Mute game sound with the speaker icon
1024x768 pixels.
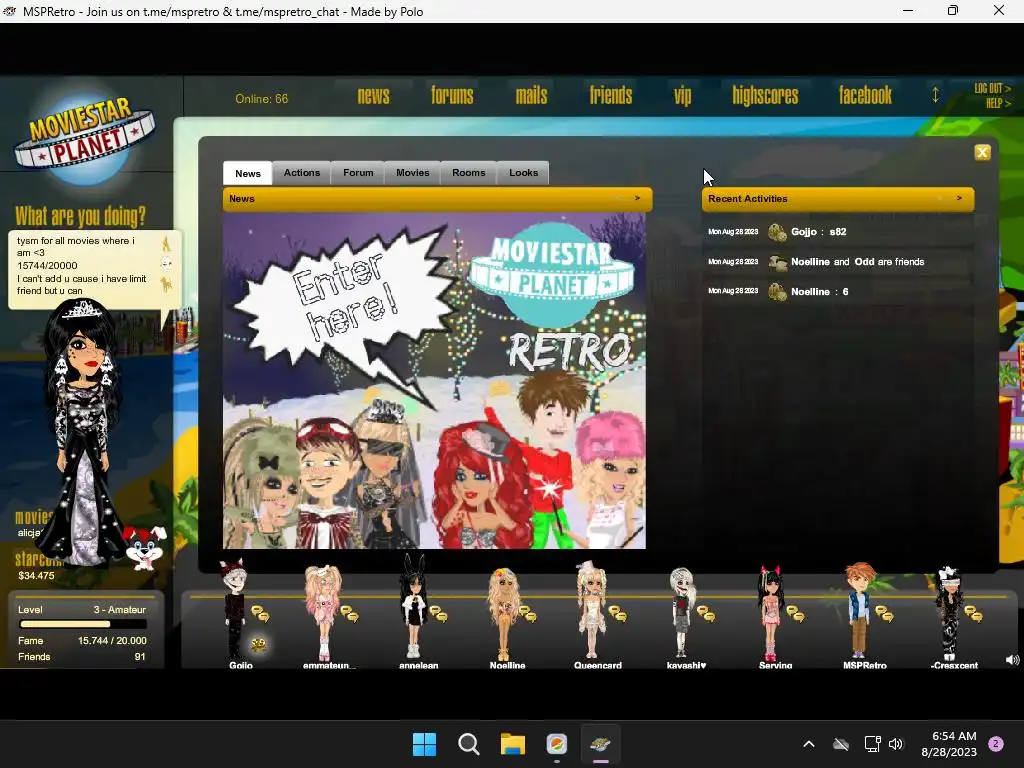[1012, 660]
